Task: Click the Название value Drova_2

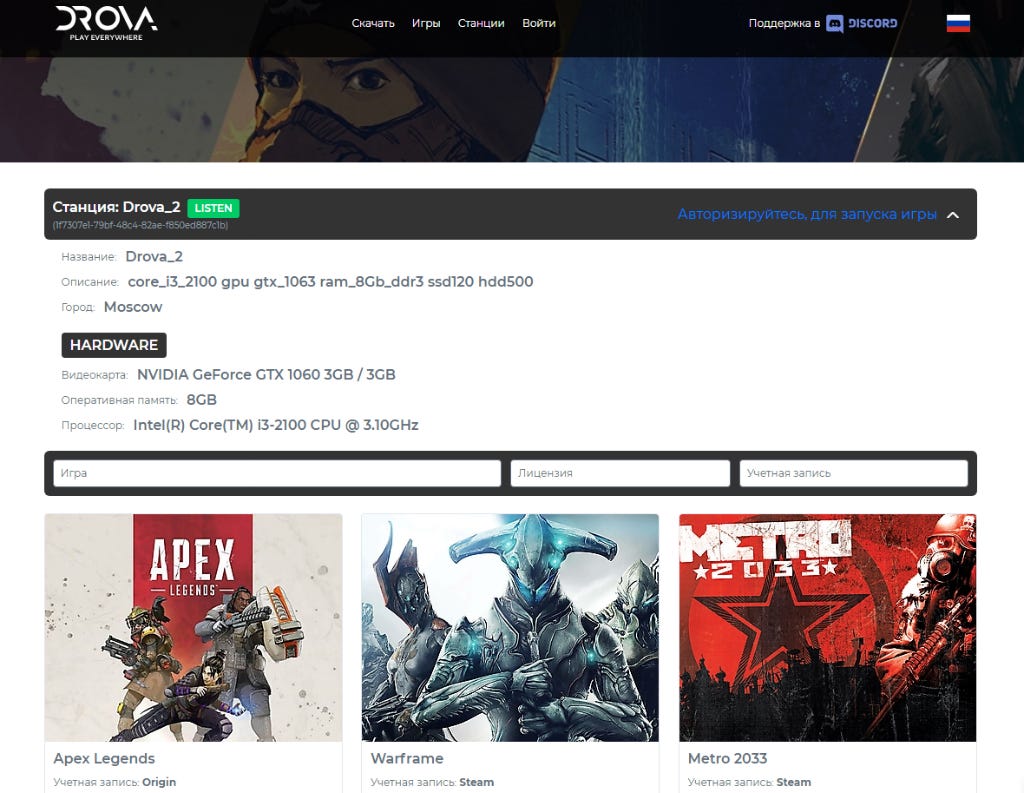Action: (x=154, y=257)
